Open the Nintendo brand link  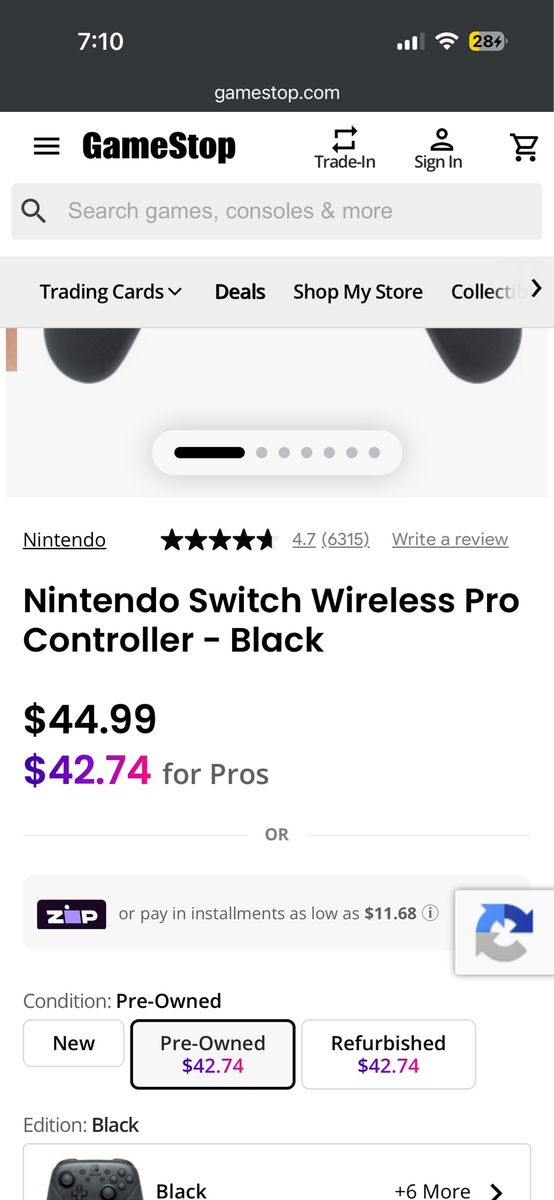64,540
